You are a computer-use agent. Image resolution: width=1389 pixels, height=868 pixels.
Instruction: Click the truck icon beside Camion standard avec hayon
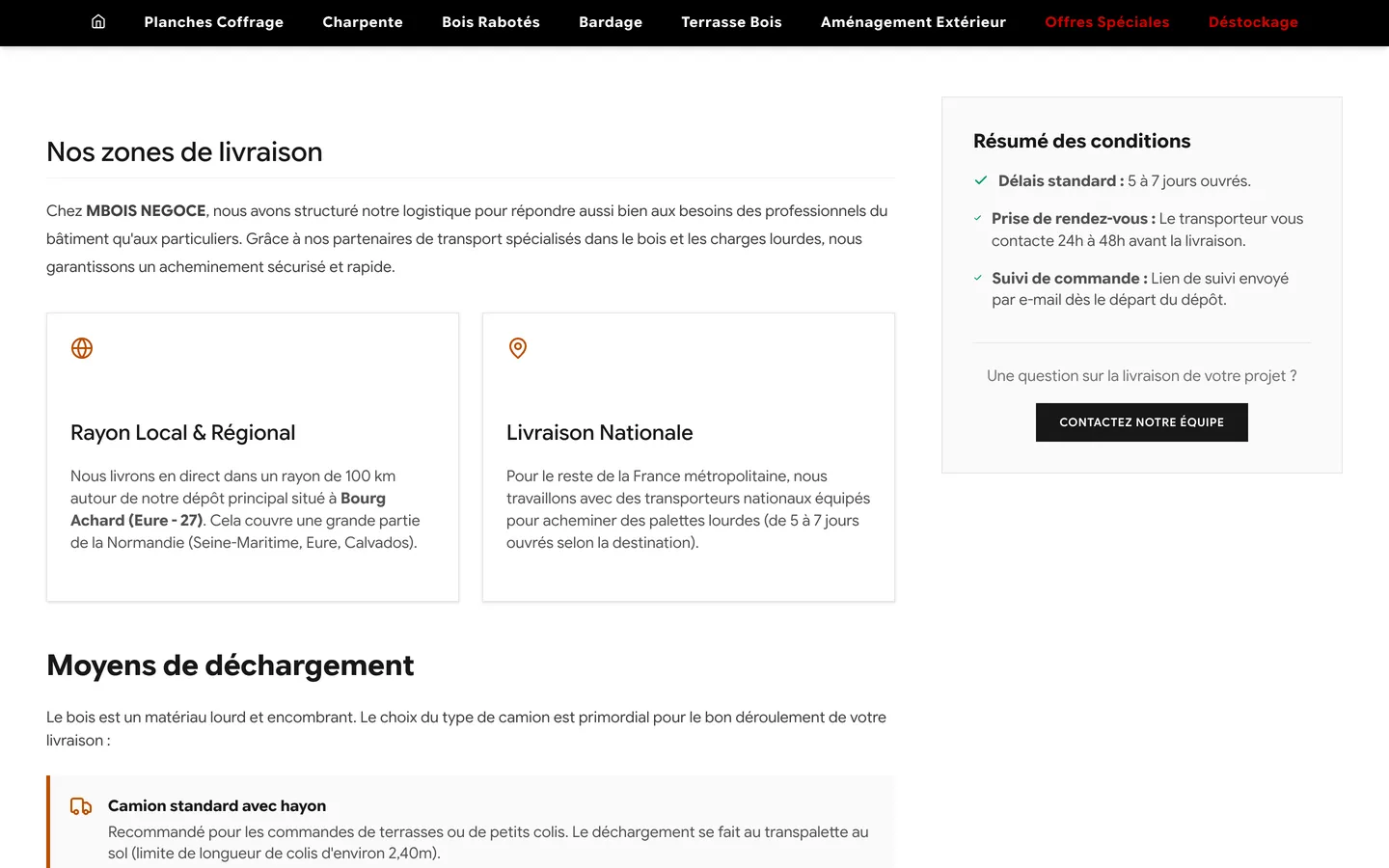(81, 806)
